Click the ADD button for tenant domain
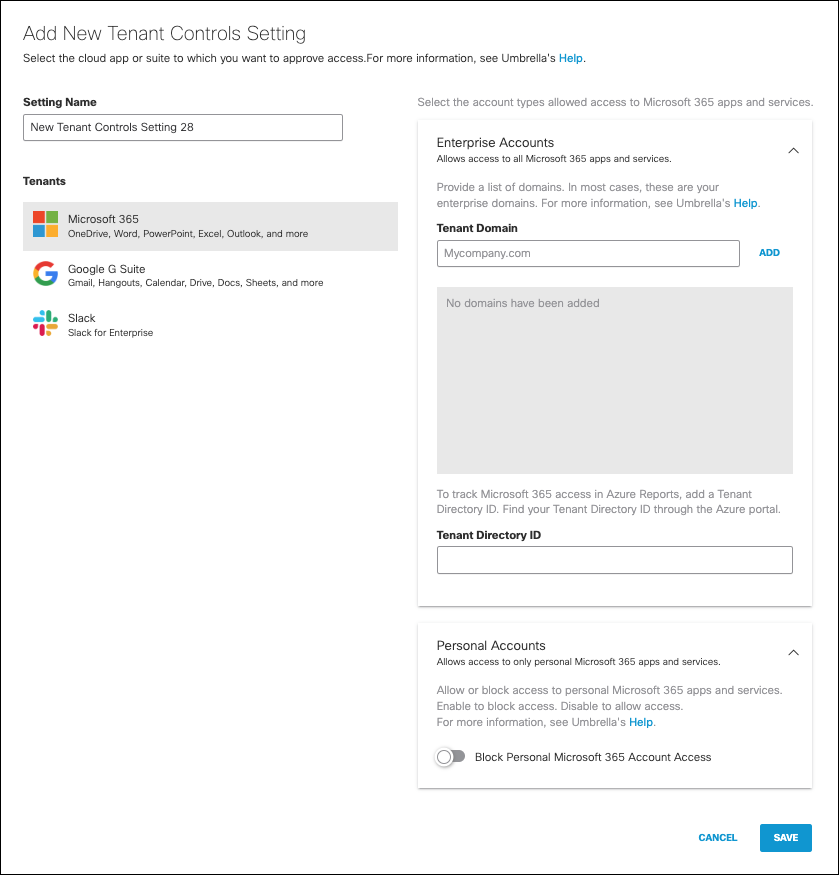Image resolution: width=839 pixels, height=875 pixels. pos(769,253)
